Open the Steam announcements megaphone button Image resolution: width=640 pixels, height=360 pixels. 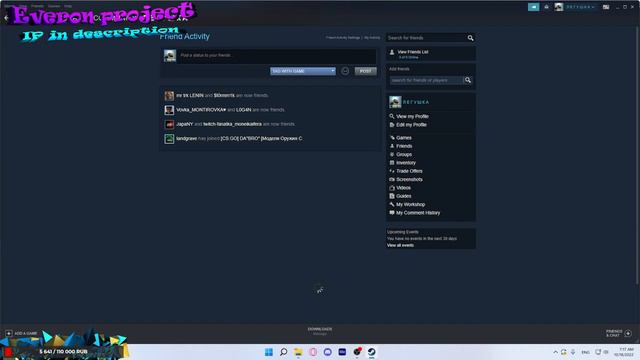(x=533, y=7)
